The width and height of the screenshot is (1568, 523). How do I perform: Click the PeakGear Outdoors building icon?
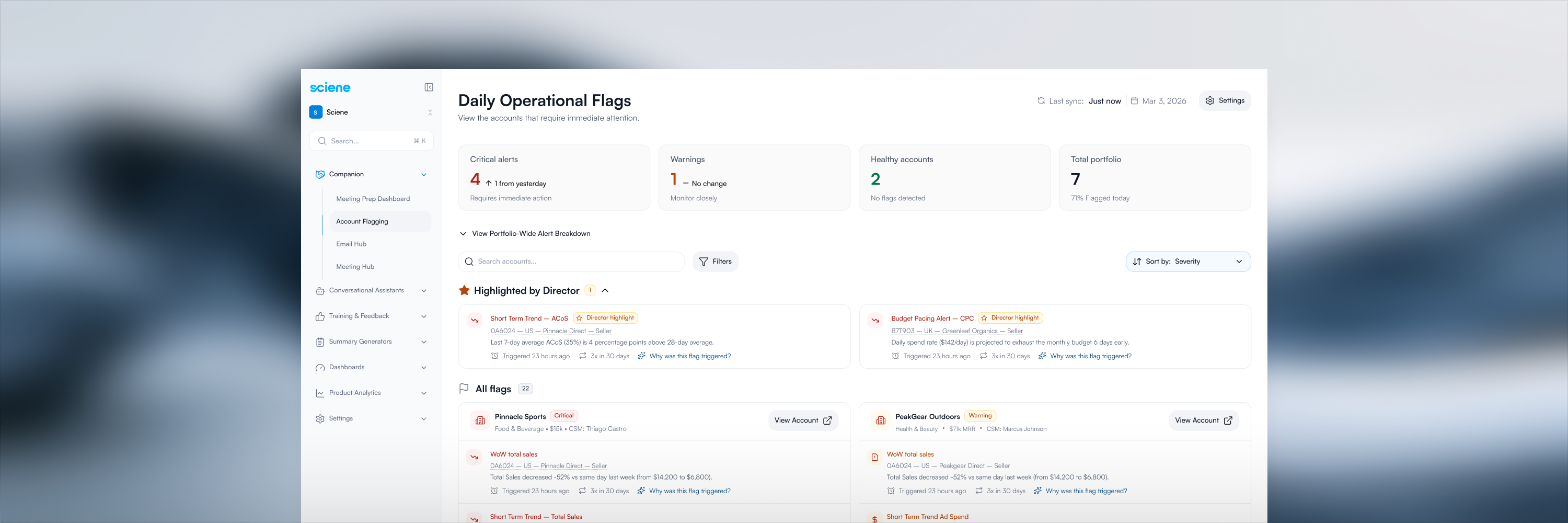(881, 420)
